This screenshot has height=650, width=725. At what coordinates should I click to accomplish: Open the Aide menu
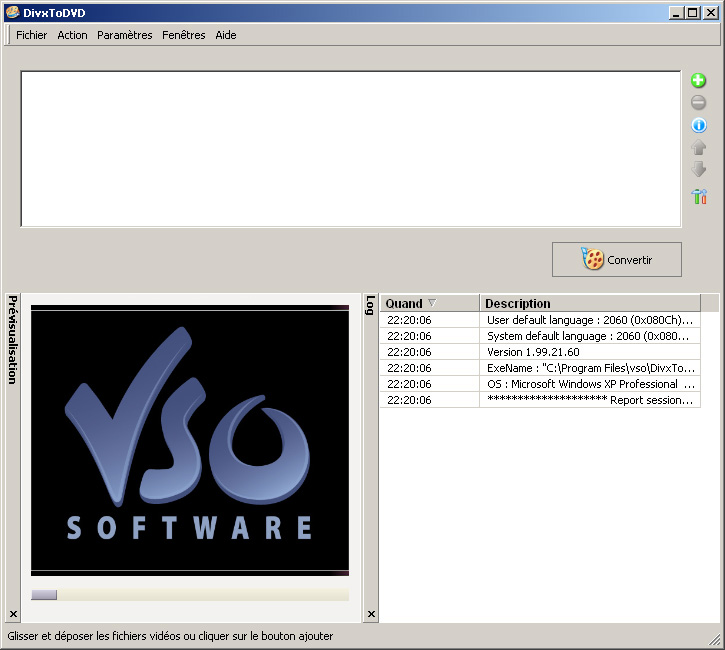point(226,35)
